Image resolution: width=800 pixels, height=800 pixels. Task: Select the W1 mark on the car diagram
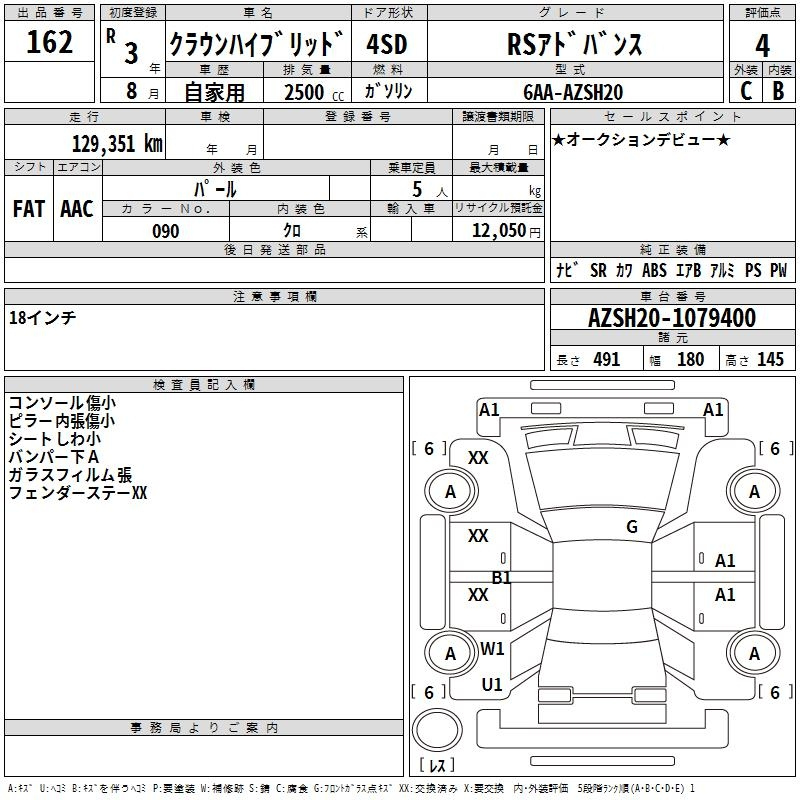click(x=492, y=649)
